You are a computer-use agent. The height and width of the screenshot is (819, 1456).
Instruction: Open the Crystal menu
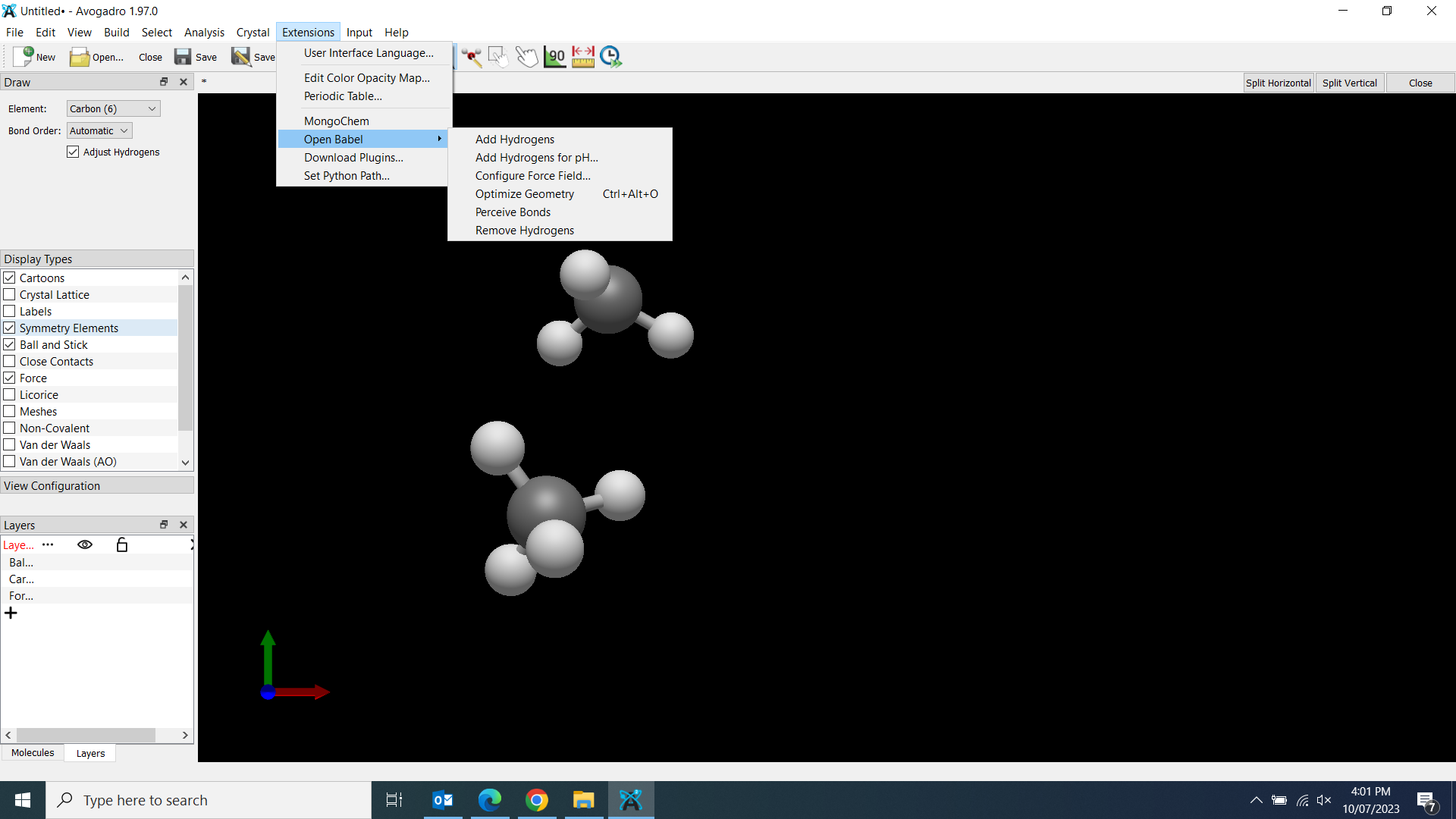[253, 32]
